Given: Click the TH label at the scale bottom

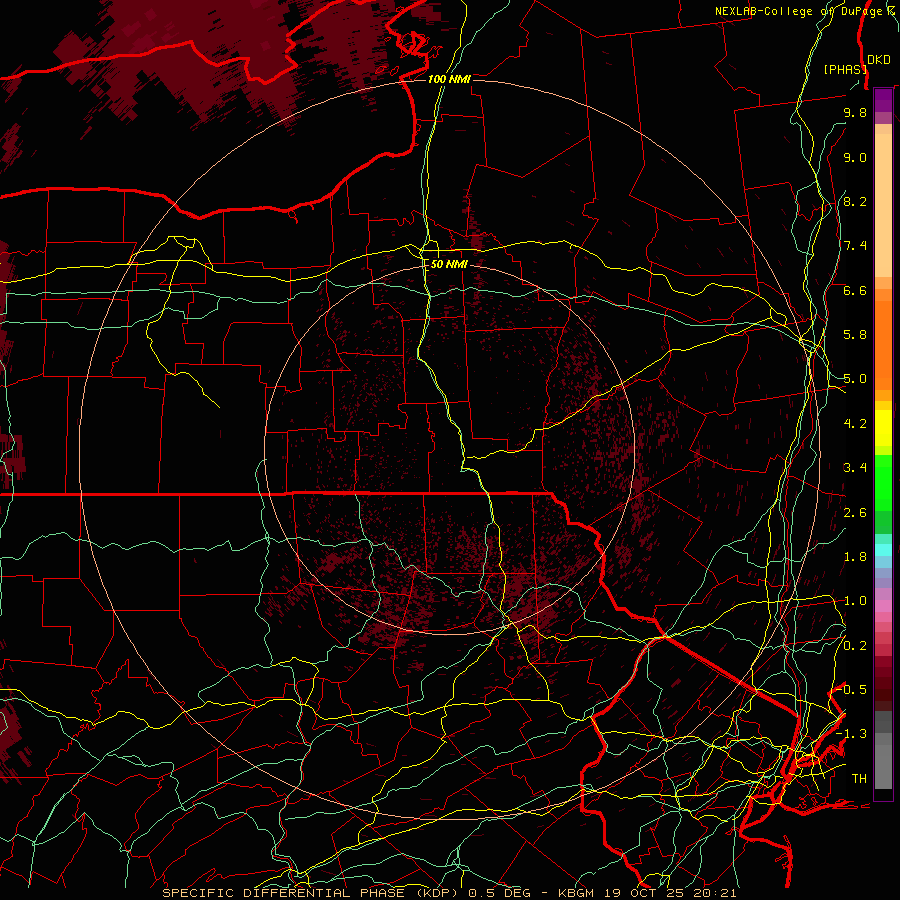Looking at the screenshot, I should (x=859, y=779).
